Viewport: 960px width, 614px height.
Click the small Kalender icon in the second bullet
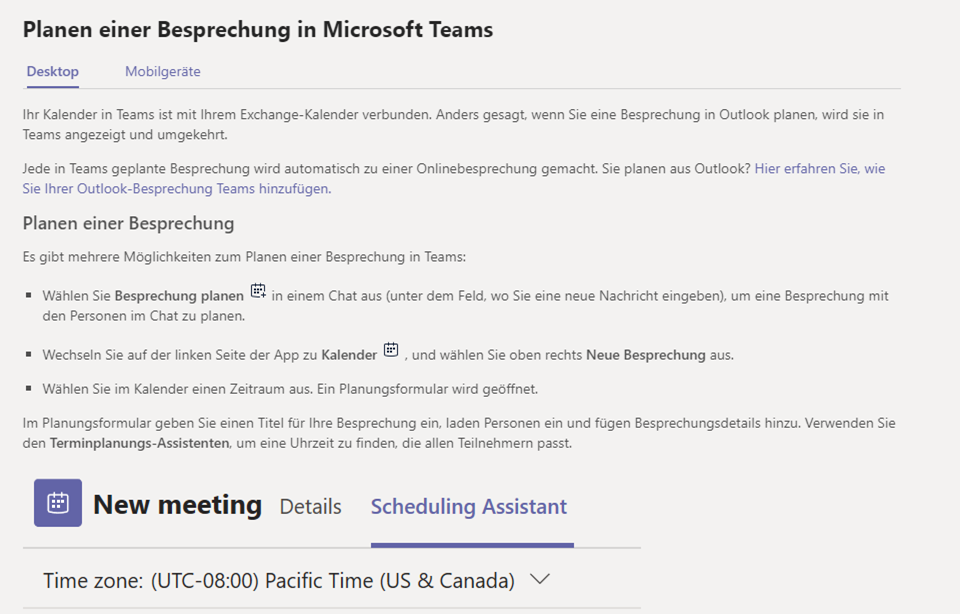tap(391, 350)
